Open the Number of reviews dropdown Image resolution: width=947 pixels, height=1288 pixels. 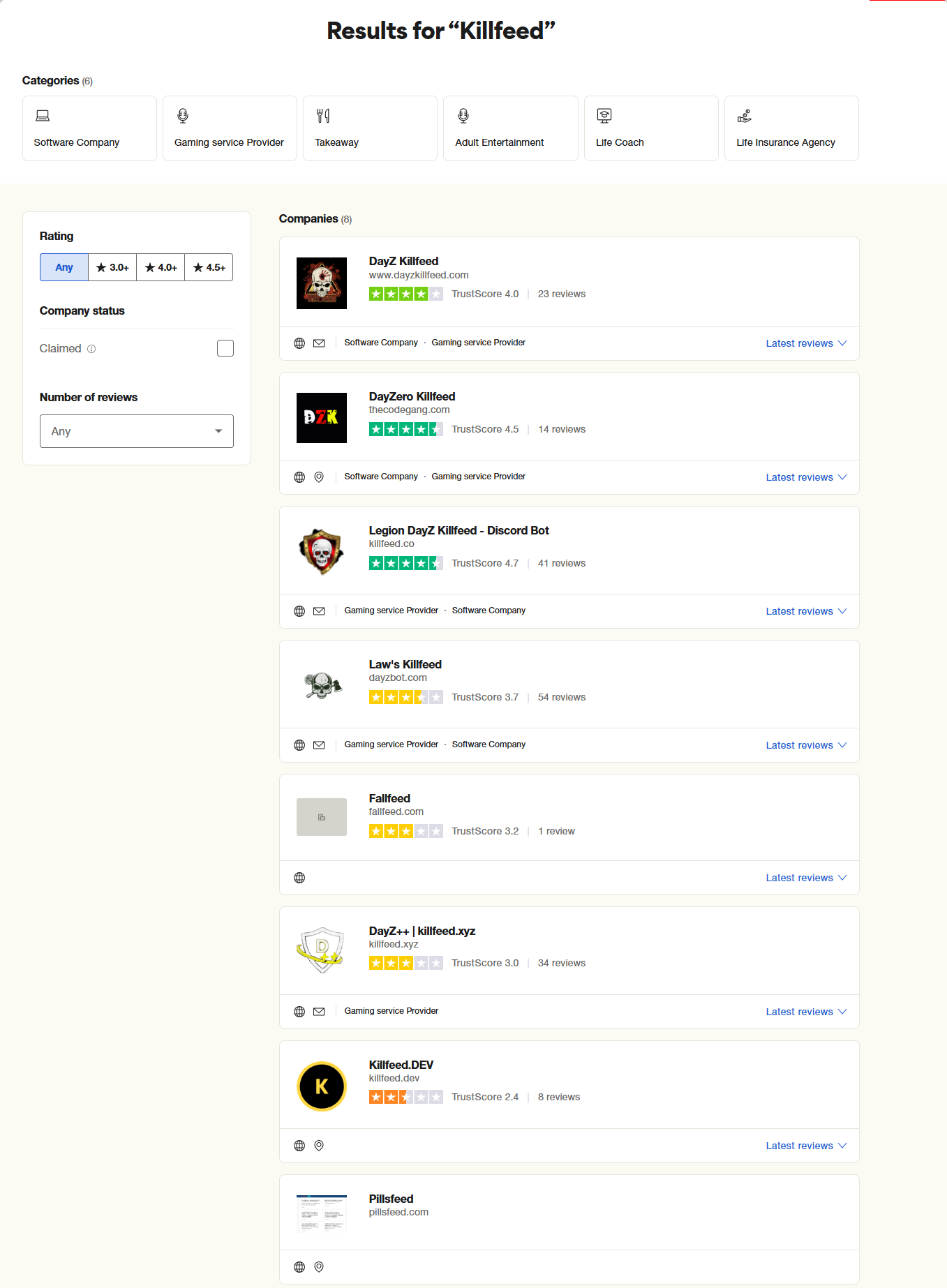click(x=137, y=431)
